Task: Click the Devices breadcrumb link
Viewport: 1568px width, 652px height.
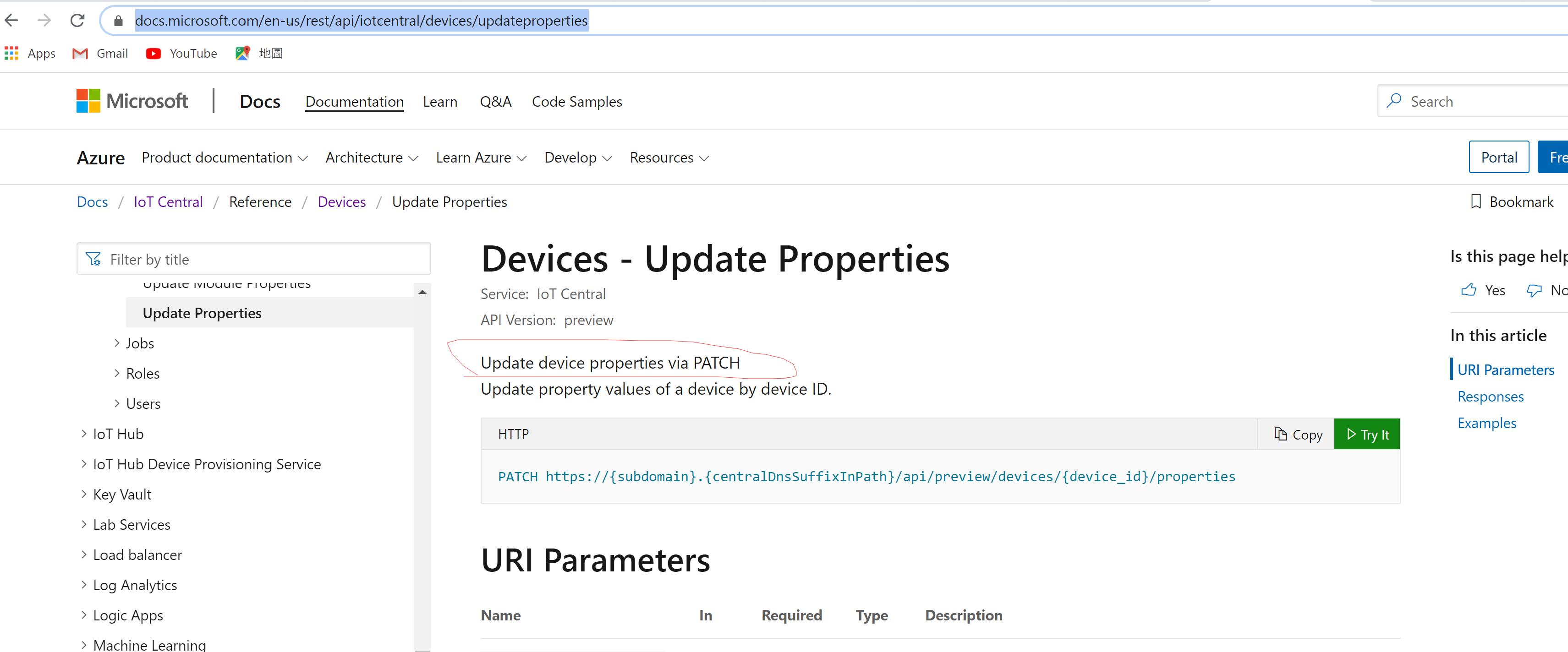Action: coord(341,202)
